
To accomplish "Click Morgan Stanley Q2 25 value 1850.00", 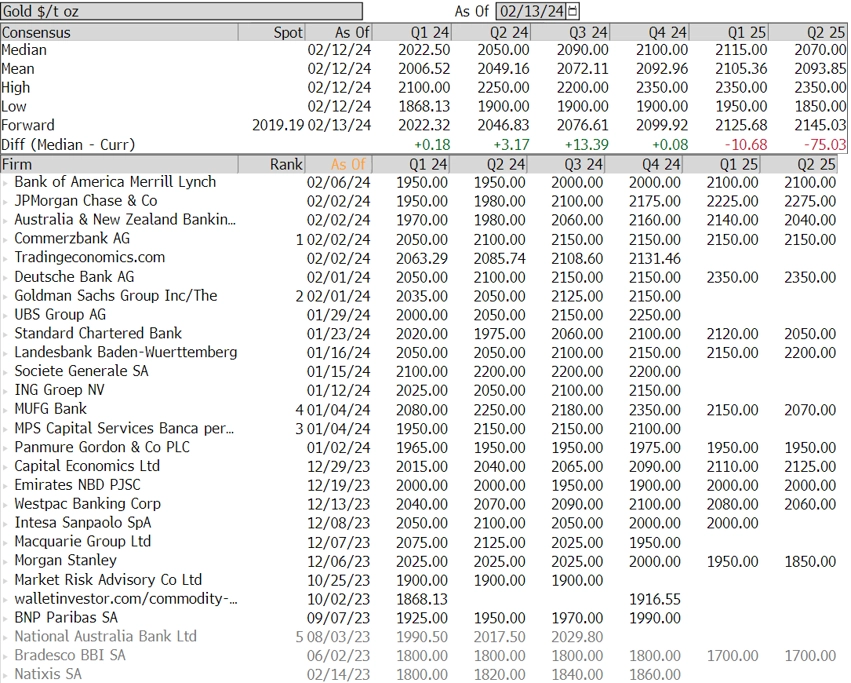I will [x=810, y=561].
